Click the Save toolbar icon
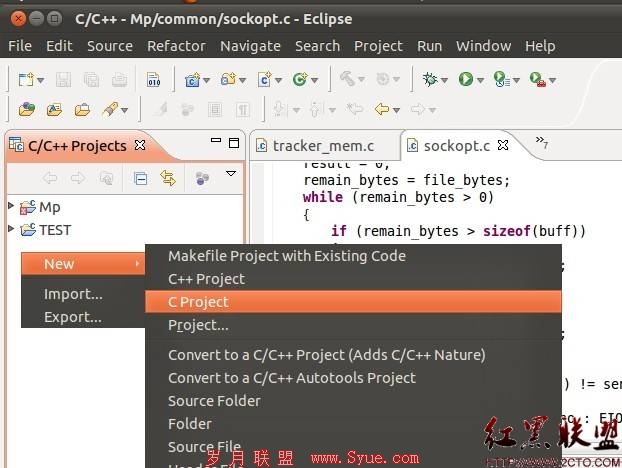Screen dimensions: 622x468 click(x=63, y=80)
